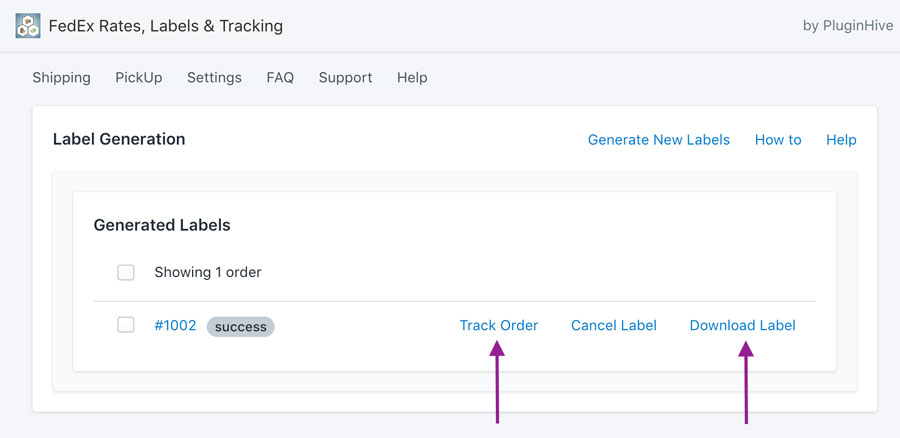Cancel Label for order #1002
Image resolution: width=900 pixels, height=438 pixels.
coord(614,325)
